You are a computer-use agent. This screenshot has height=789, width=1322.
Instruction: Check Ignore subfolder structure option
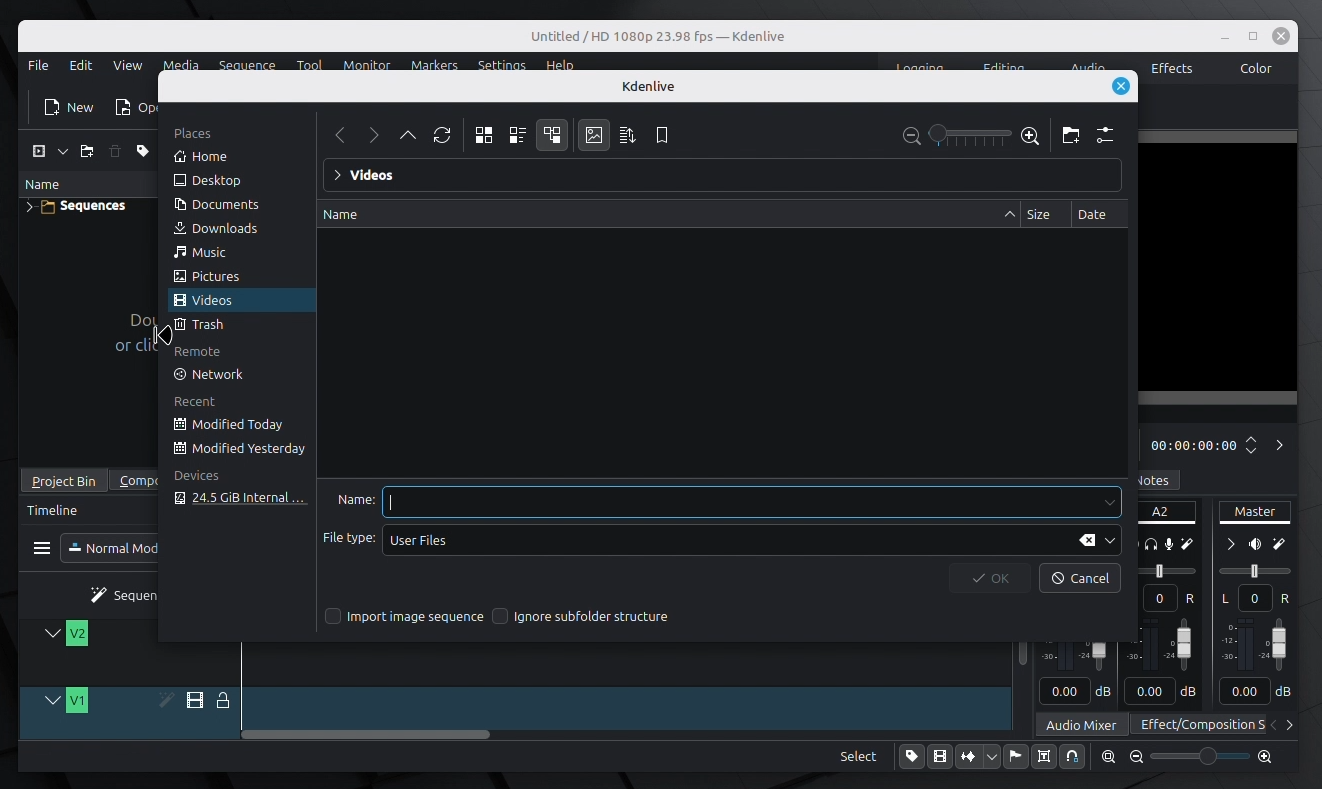pyautogui.click(x=500, y=616)
